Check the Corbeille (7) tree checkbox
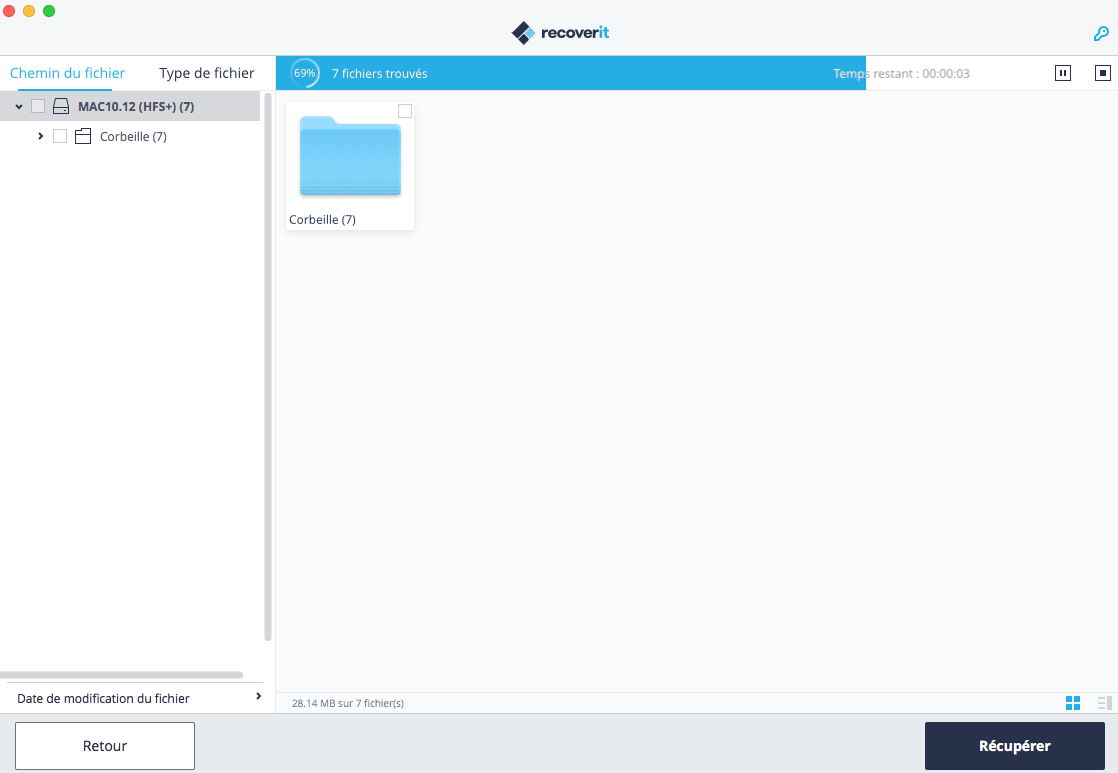Viewport: 1118px width, 773px height. pyautogui.click(x=60, y=136)
